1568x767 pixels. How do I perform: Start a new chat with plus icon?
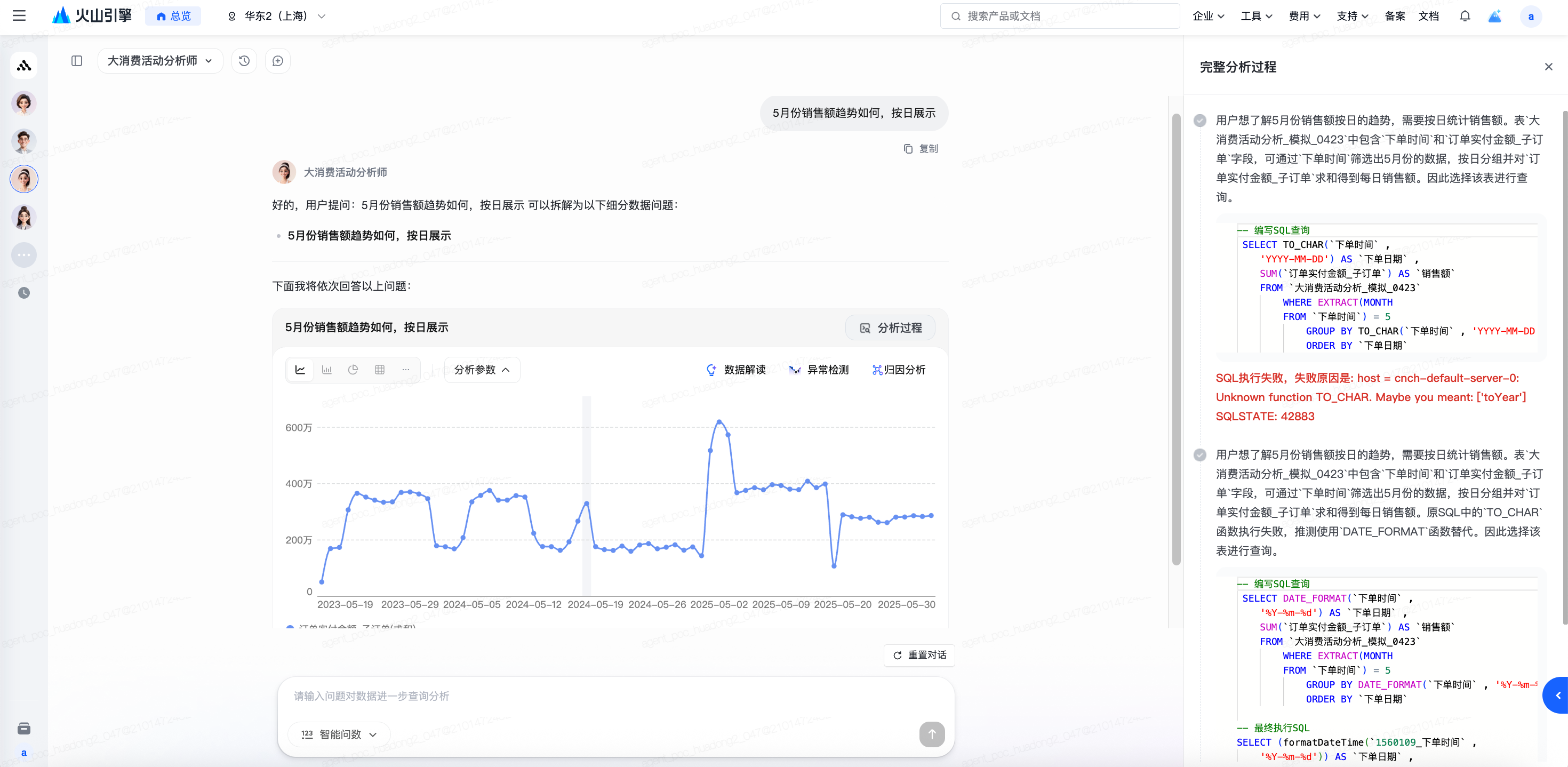(x=277, y=61)
